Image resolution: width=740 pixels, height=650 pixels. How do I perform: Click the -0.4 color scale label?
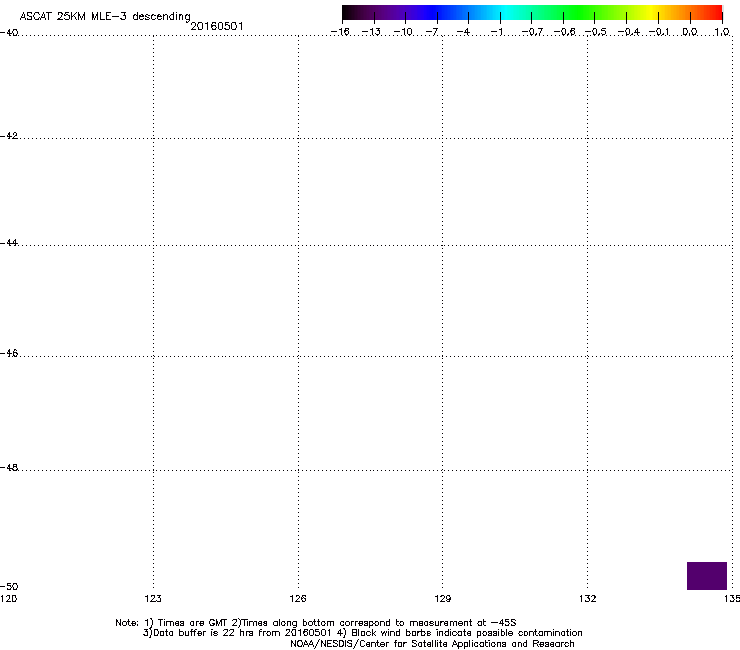pos(629,32)
